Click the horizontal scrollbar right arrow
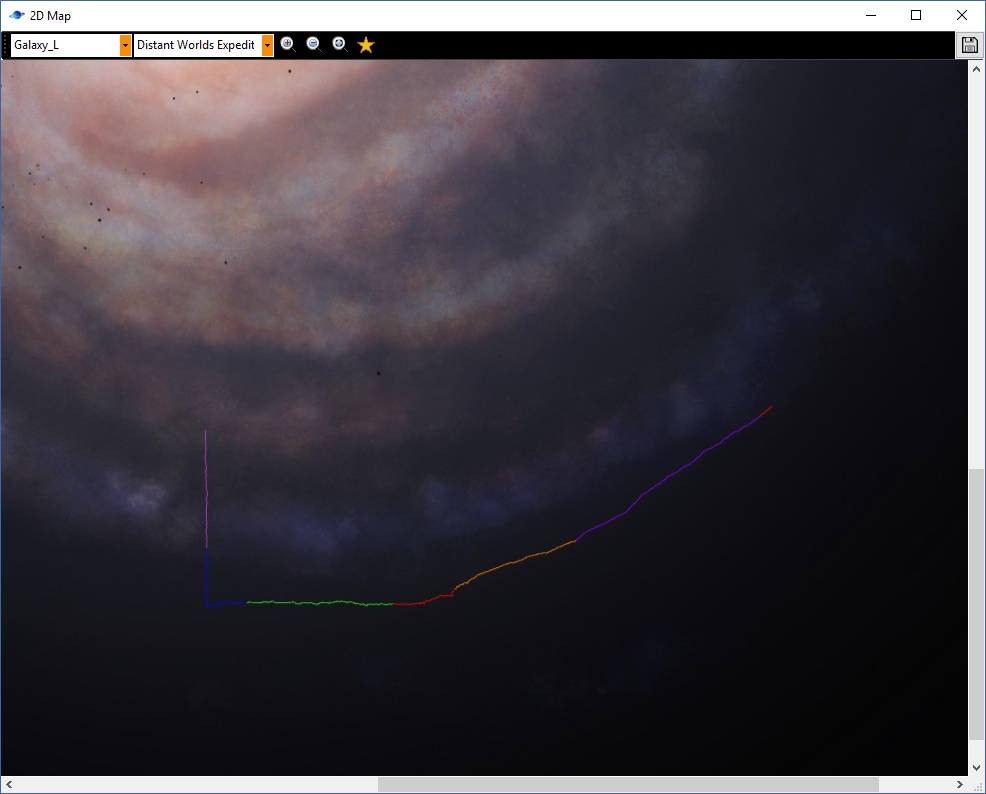 pos(960,785)
